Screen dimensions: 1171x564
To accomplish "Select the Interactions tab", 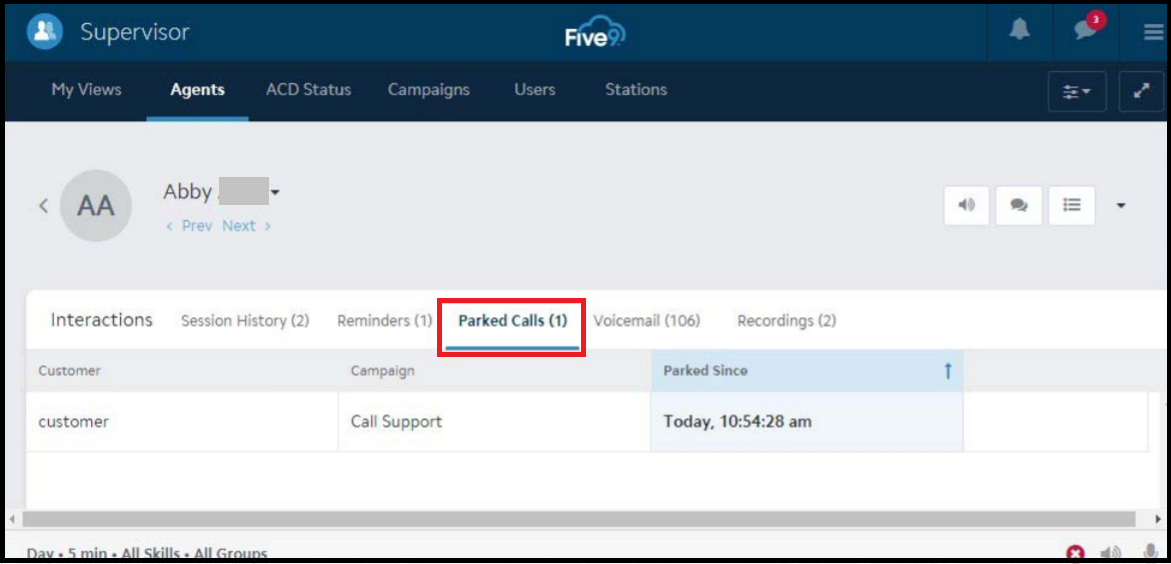I will click(x=102, y=320).
